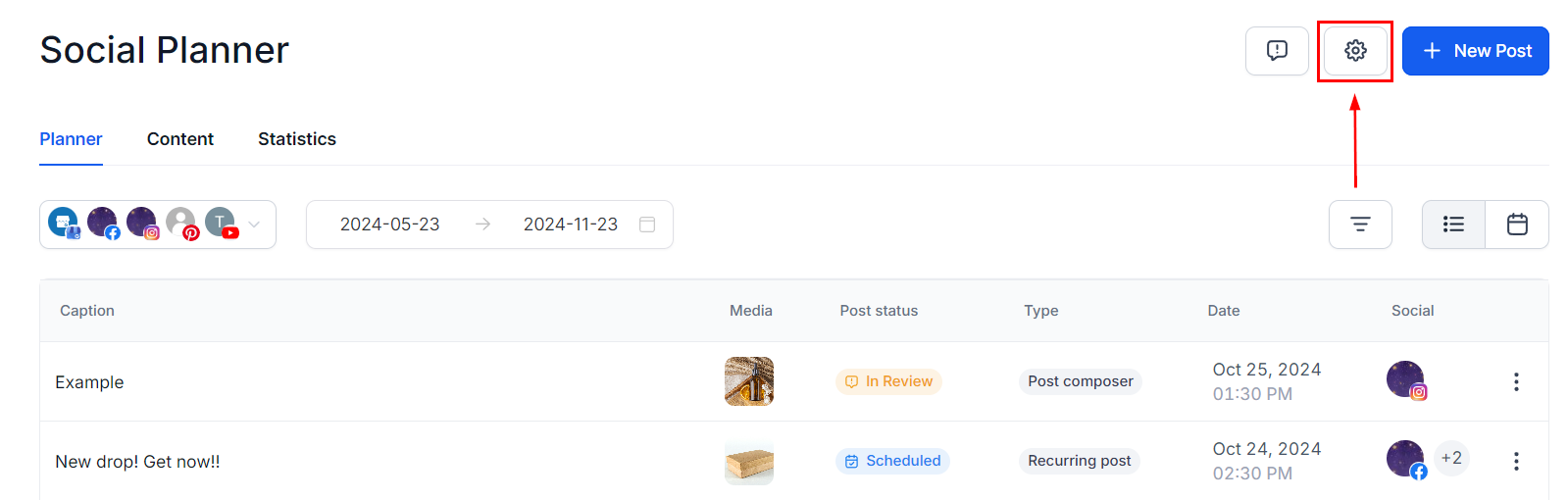Screen dimensions: 1568x500
Task: Click the calendar icon in date range field
Action: click(647, 225)
